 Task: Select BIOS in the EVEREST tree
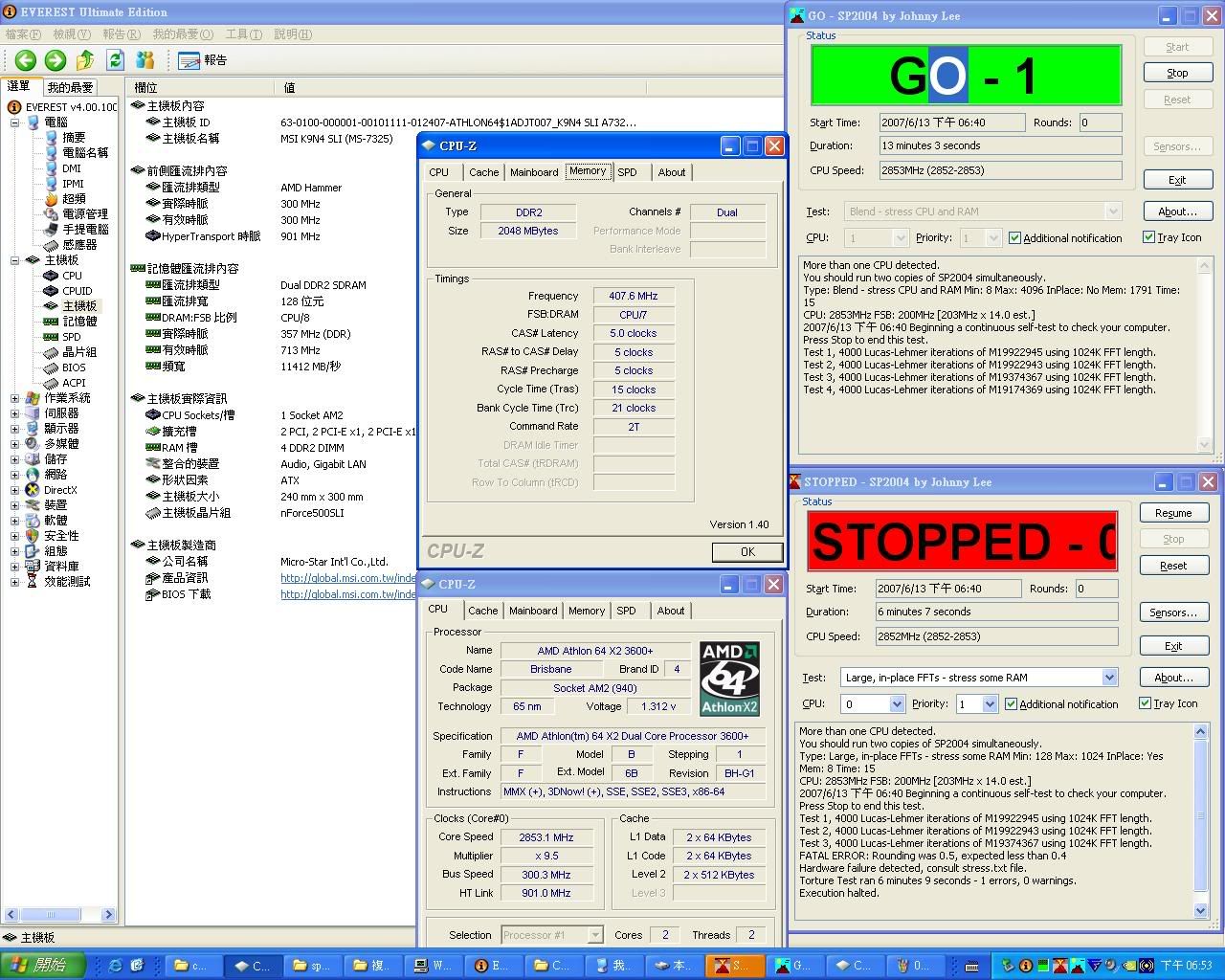74,367
